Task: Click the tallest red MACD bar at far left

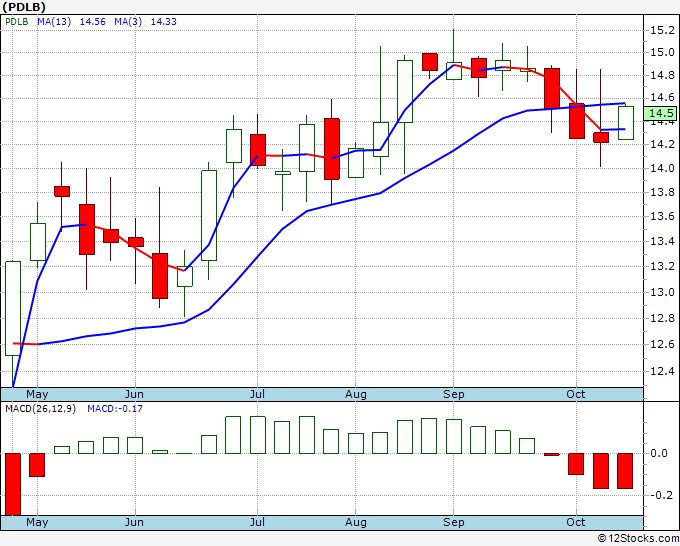Action: coord(13,484)
